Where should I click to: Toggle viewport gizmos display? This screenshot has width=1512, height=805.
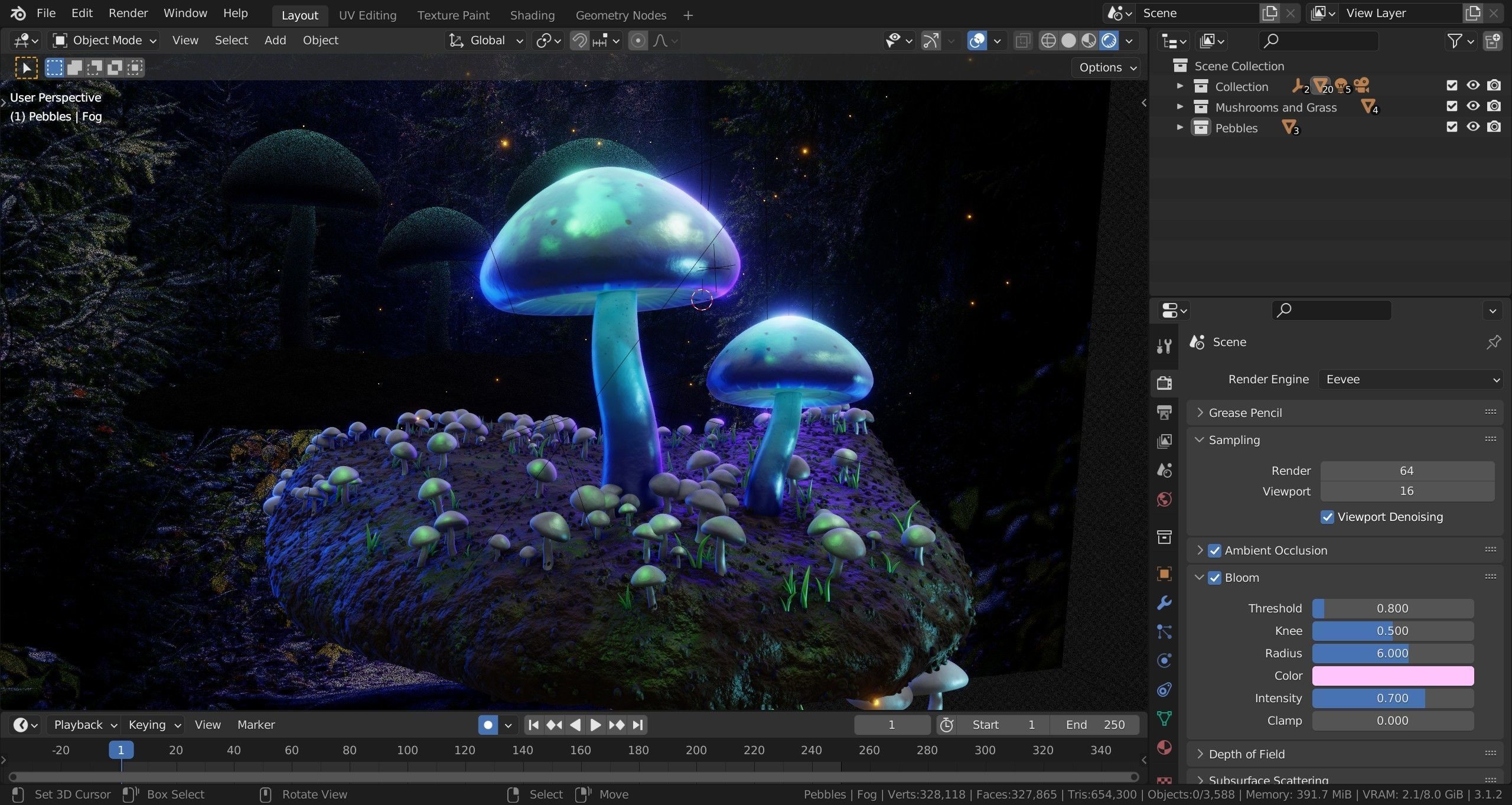pos(931,41)
